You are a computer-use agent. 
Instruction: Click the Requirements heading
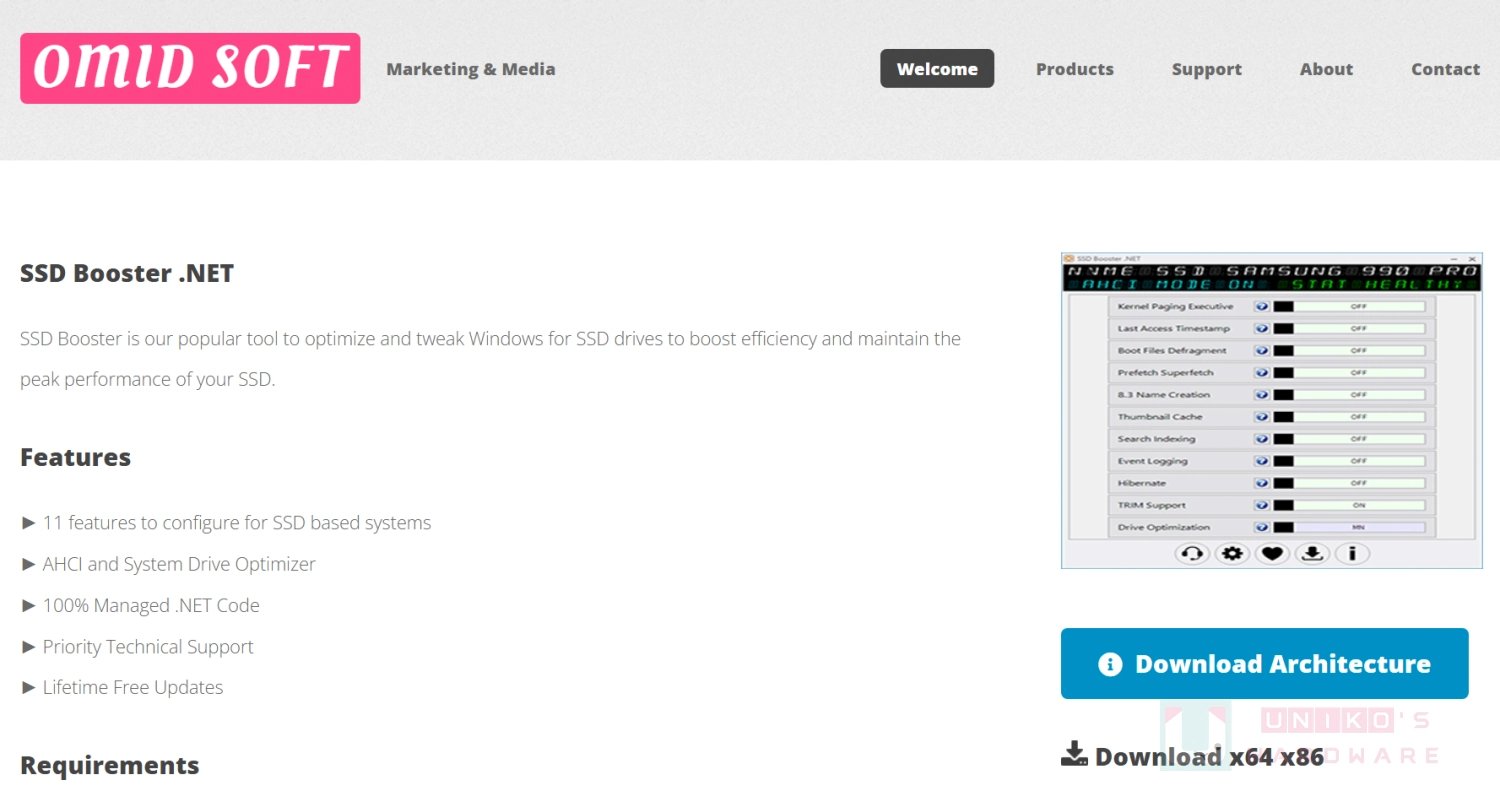tap(110, 765)
